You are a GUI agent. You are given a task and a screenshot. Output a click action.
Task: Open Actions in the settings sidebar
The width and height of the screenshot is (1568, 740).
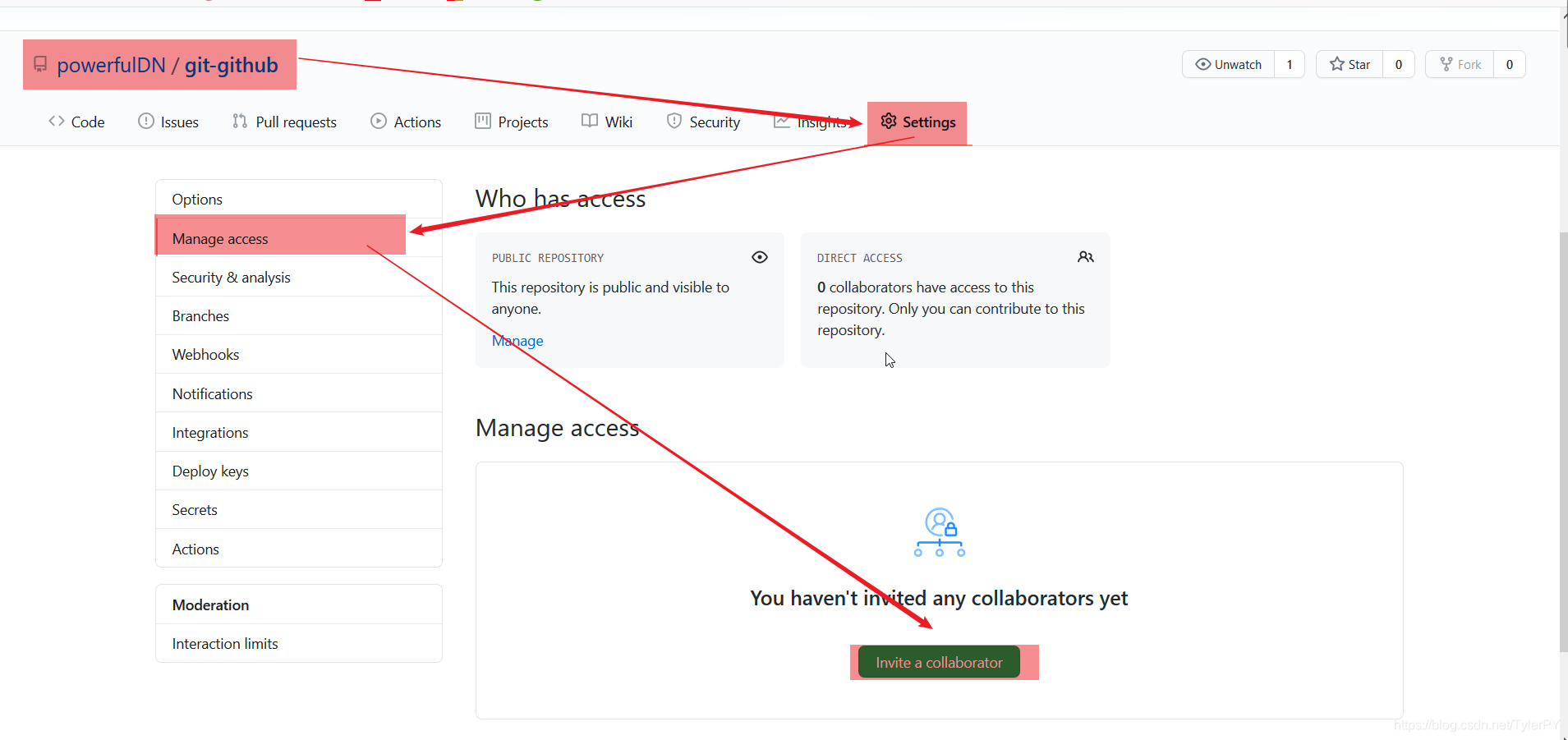coord(299,549)
